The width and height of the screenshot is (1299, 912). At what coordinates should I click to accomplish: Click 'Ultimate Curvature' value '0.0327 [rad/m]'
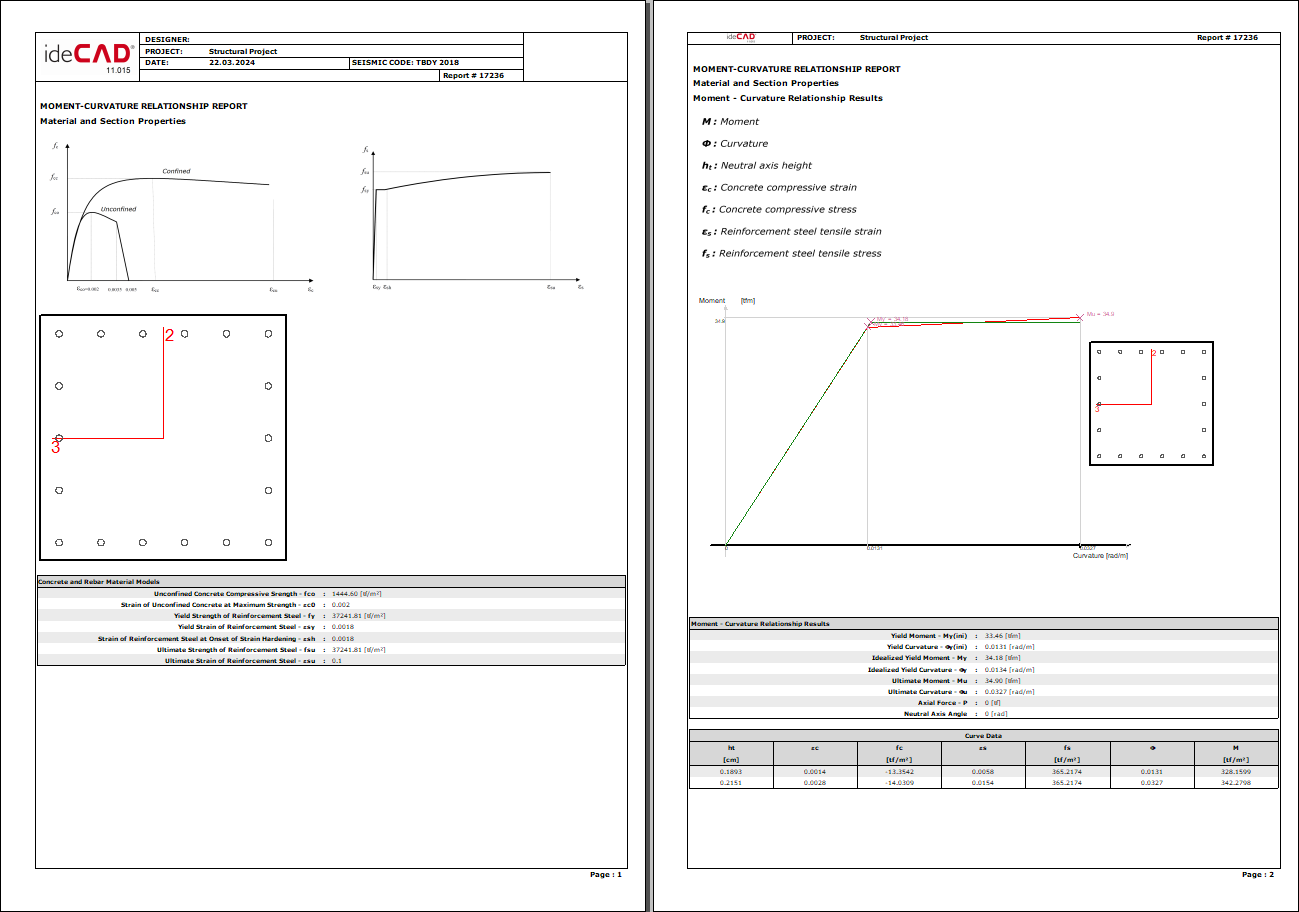(1009, 692)
